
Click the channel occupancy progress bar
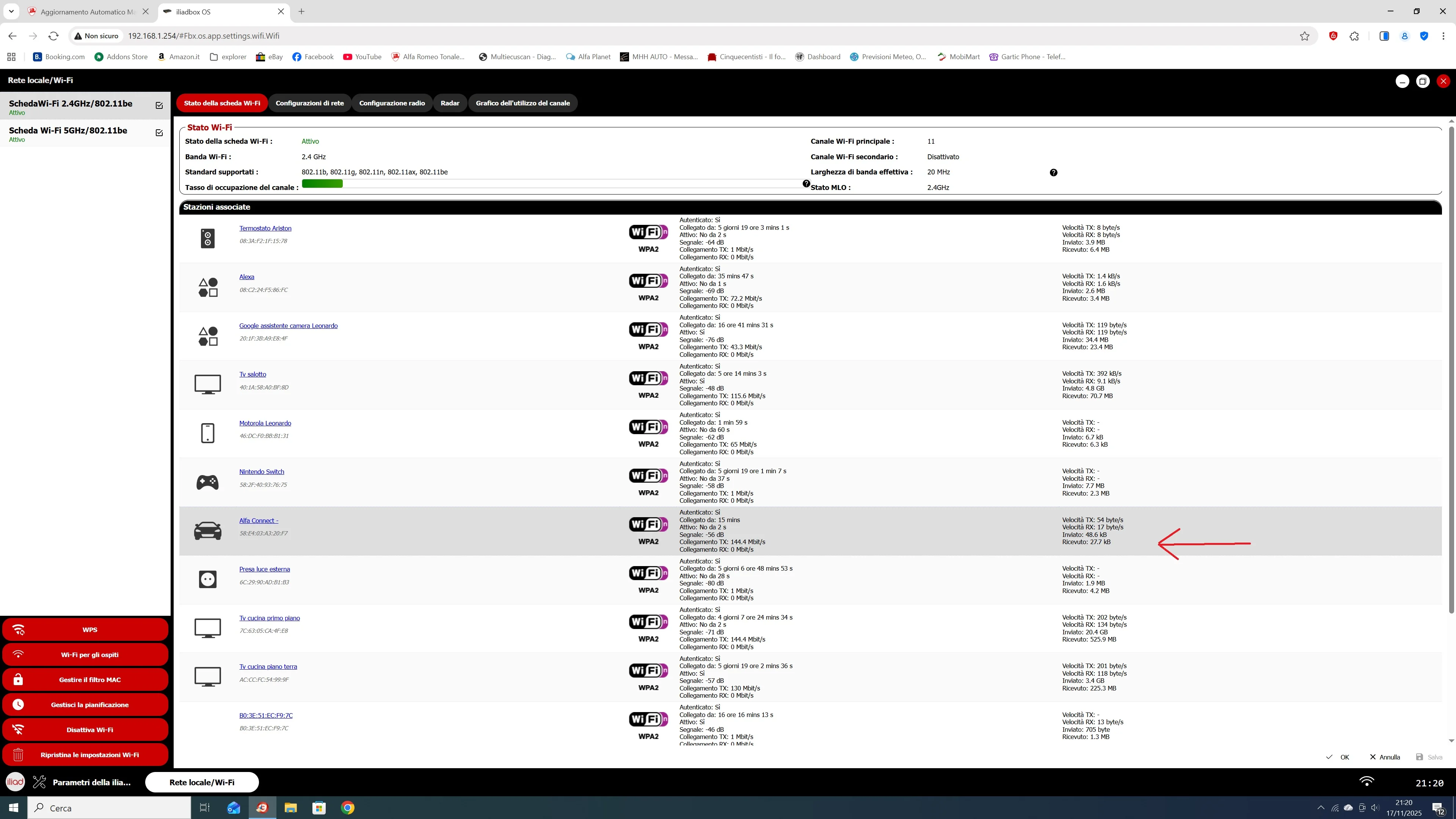pyautogui.click(x=551, y=184)
